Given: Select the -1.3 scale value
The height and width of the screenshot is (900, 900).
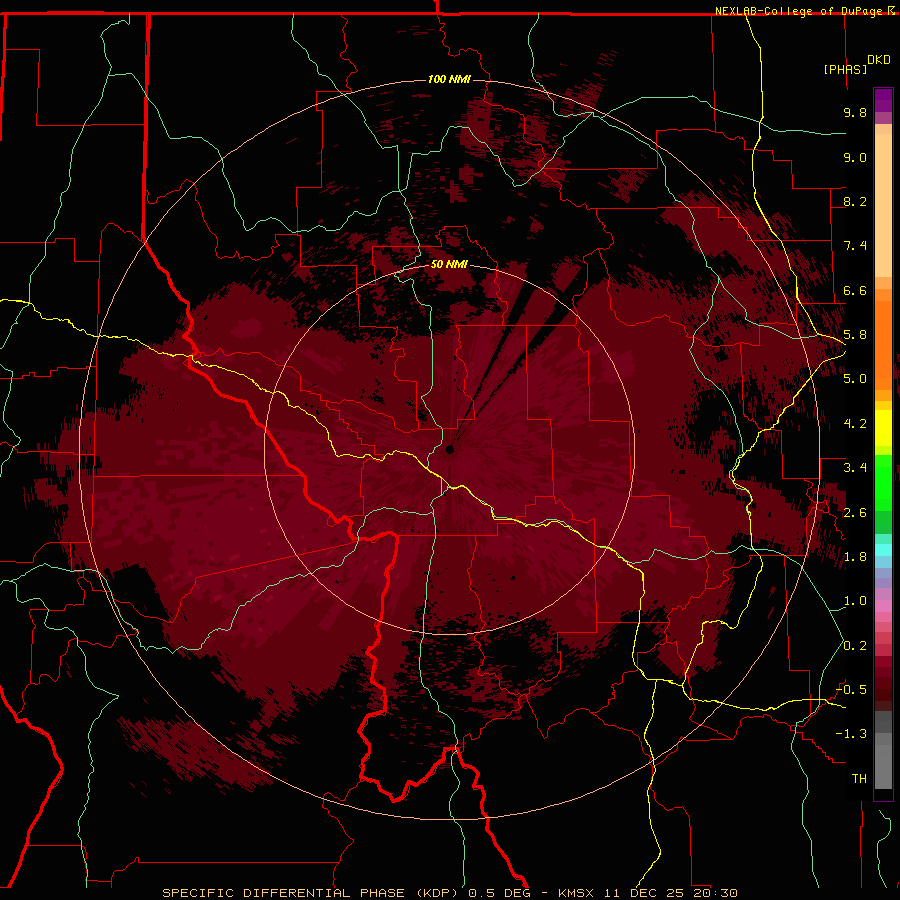Looking at the screenshot, I should (851, 734).
